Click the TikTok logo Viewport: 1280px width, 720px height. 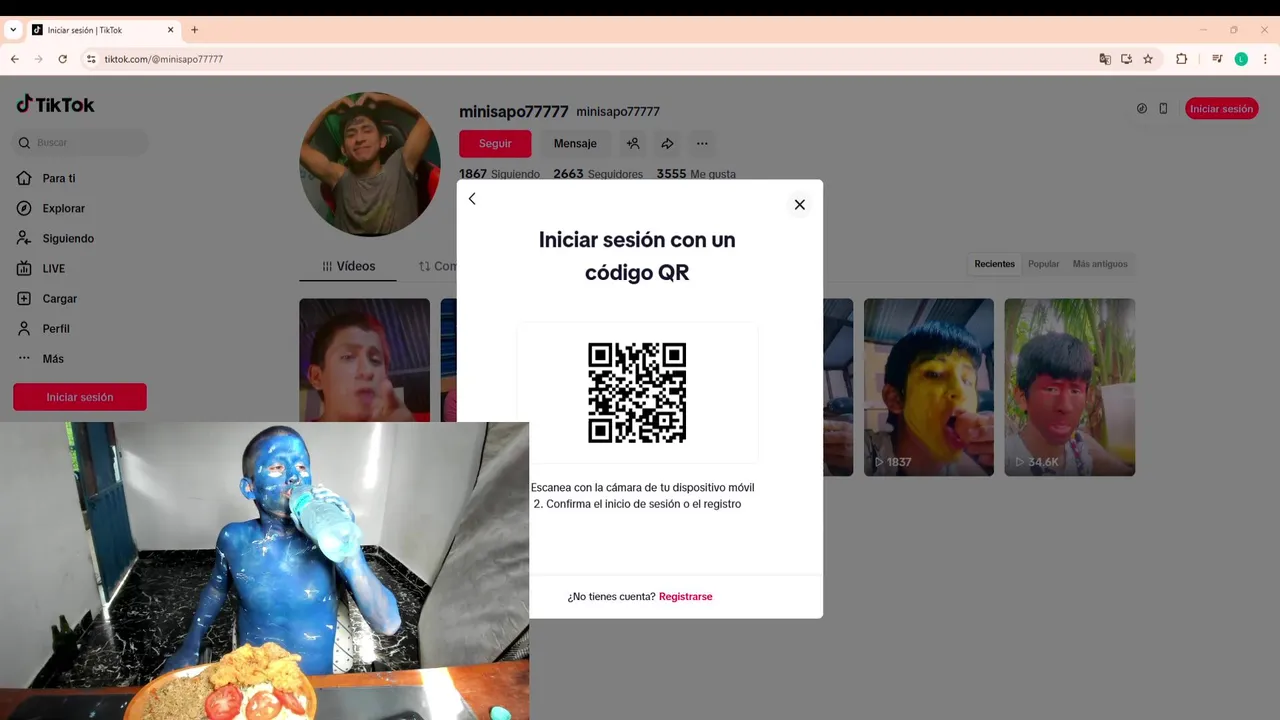(55, 104)
